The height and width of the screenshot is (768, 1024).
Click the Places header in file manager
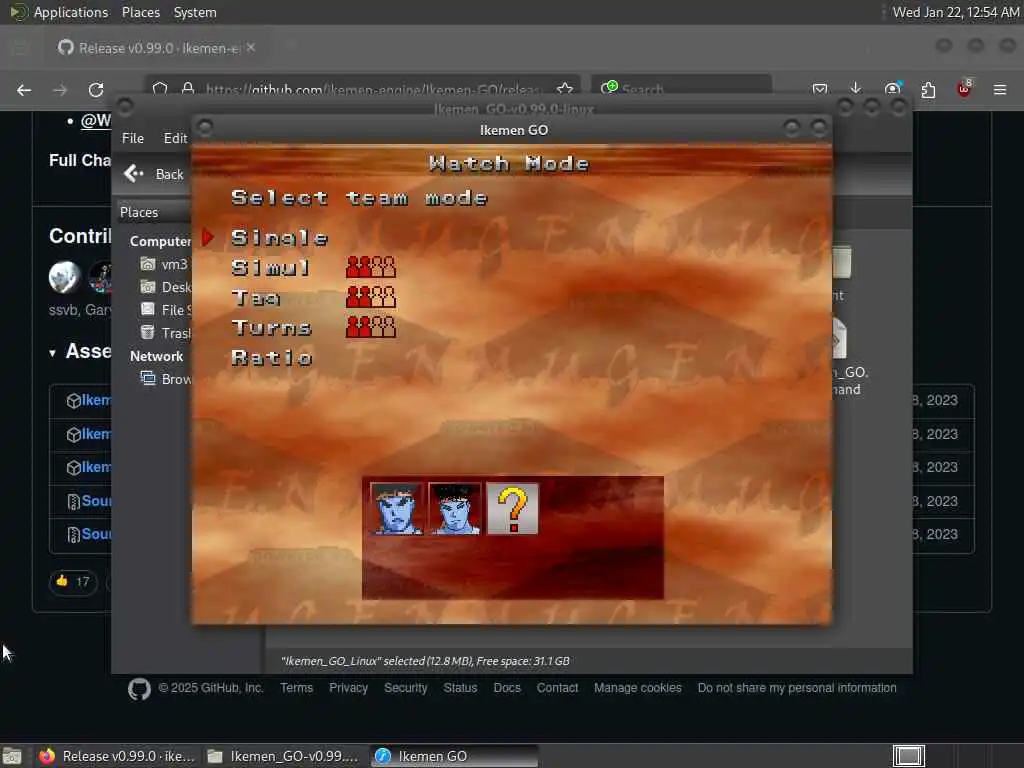point(139,212)
